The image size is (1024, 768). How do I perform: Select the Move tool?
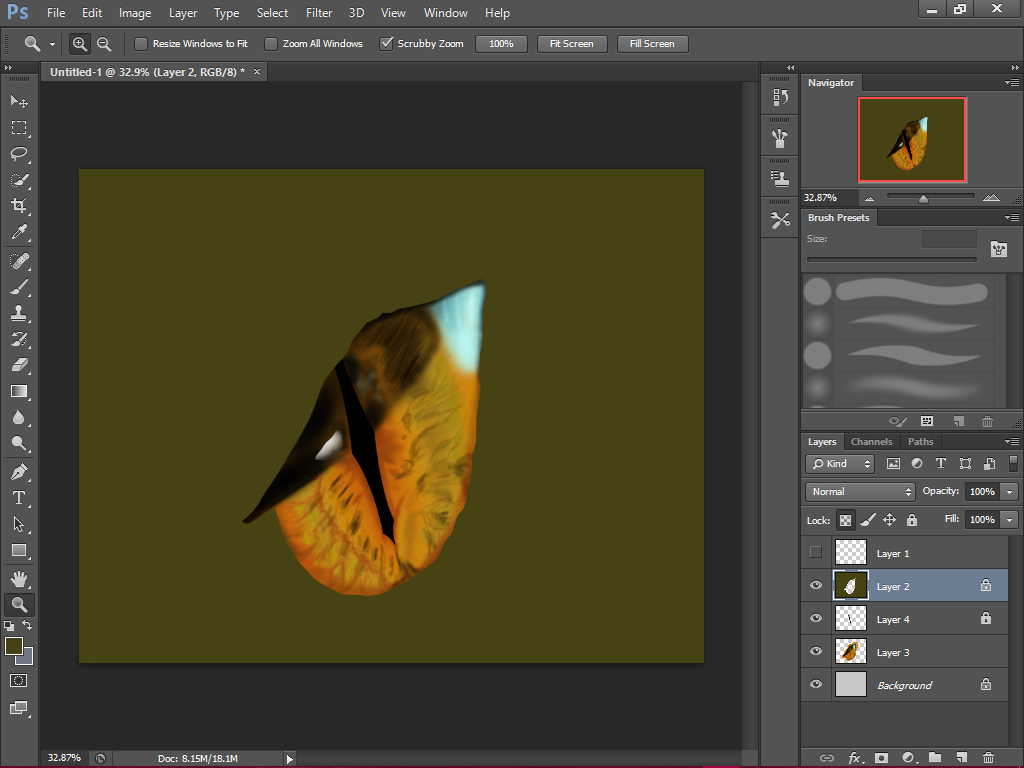[x=20, y=101]
